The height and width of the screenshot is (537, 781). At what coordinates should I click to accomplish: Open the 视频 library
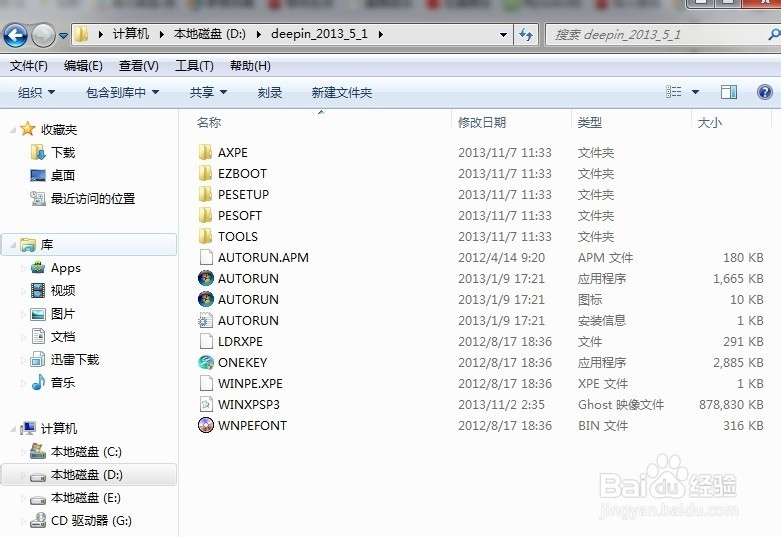click(x=63, y=290)
